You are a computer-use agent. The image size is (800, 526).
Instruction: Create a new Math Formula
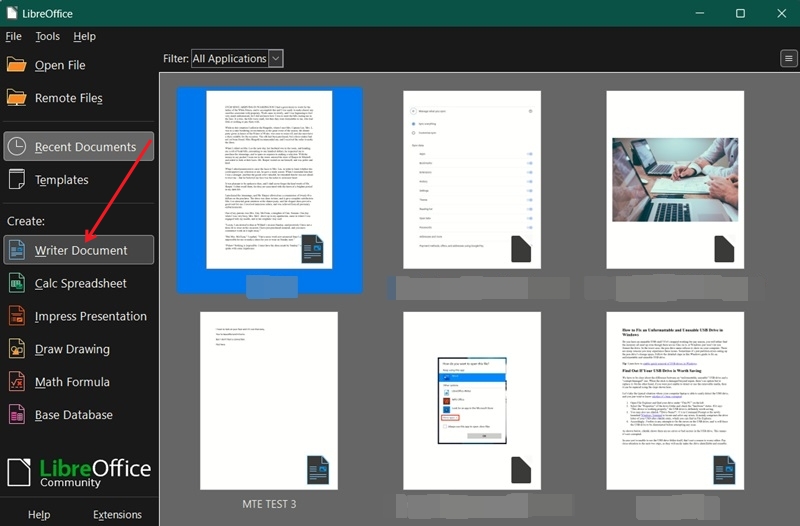(x=79, y=382)
